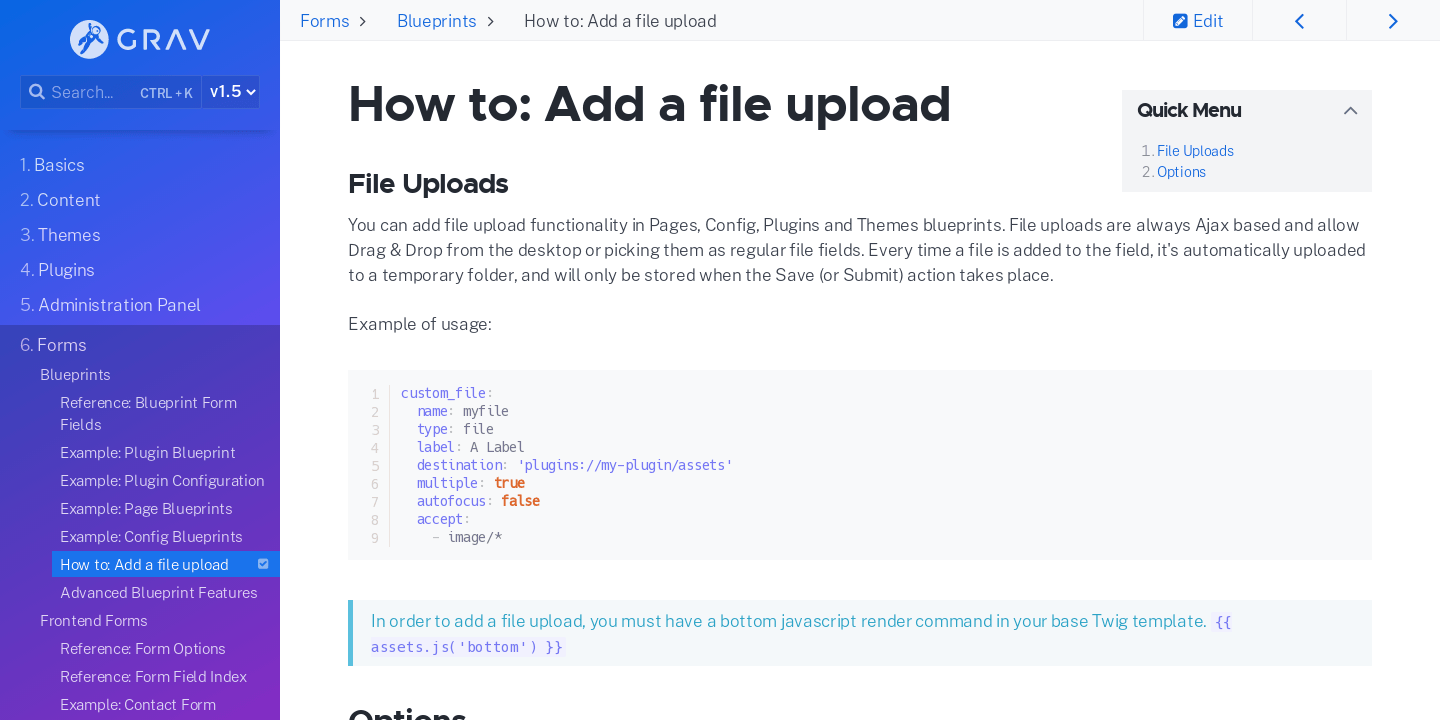The height and width of the screenshot is (720, 1440).
Task: Click the chevron after Blueprints breadcrumb
Action: coord(489,20)
